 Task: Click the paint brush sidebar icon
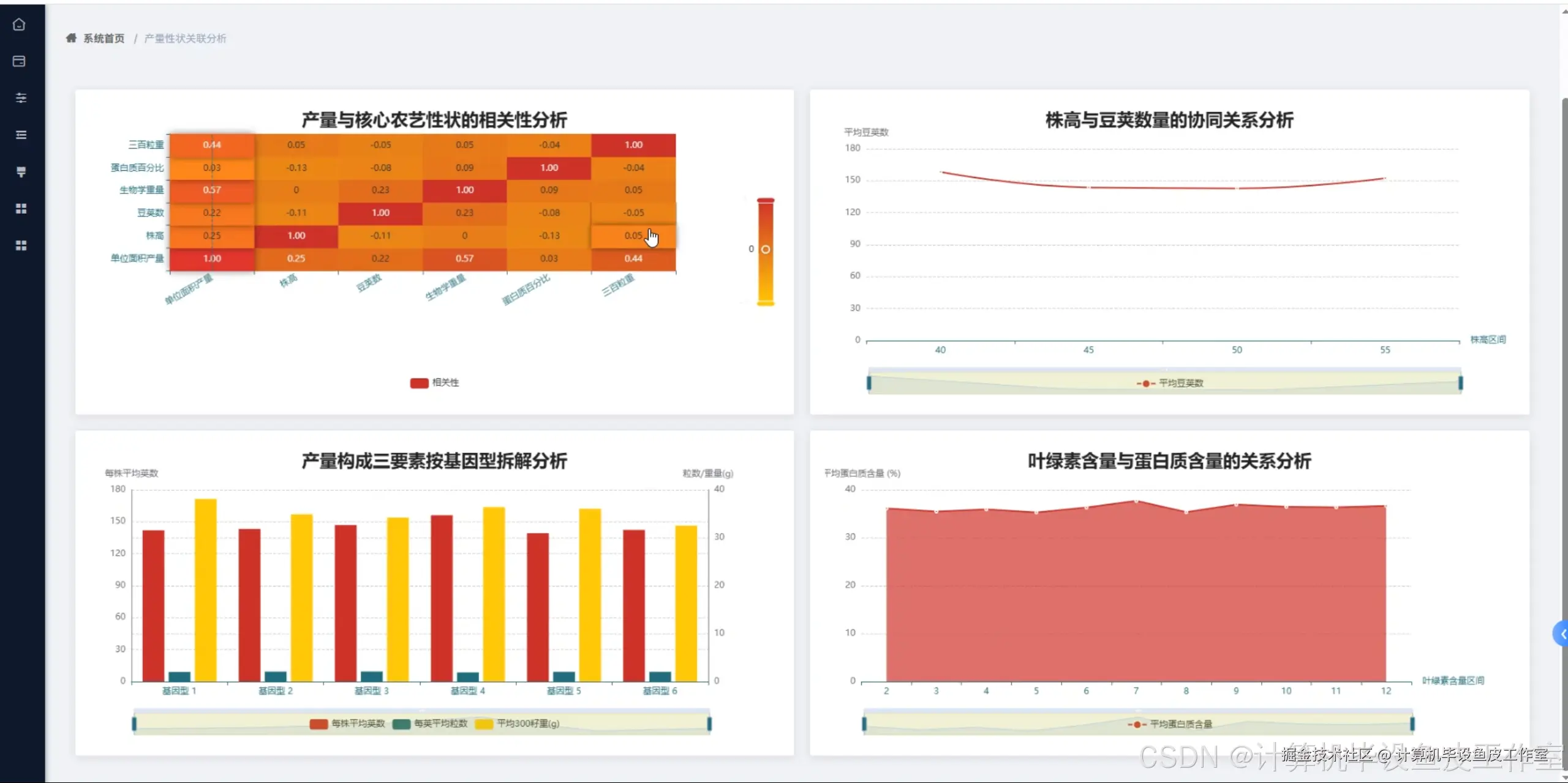coord(21,172)
